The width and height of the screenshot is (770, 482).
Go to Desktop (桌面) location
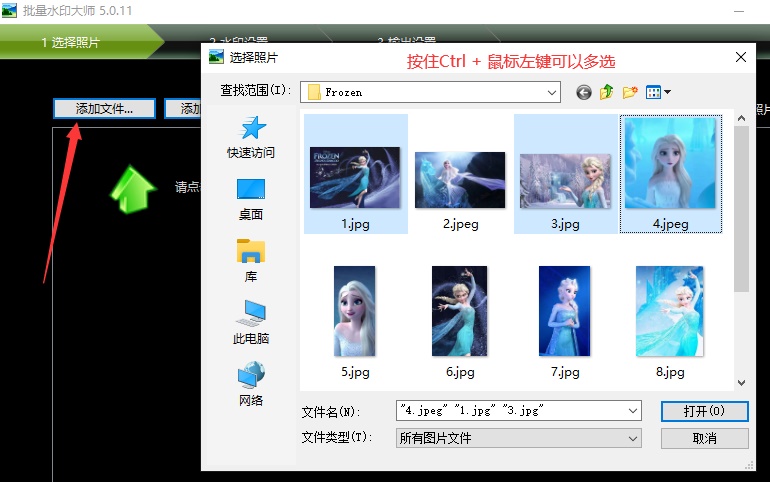[x=251, y=199]
